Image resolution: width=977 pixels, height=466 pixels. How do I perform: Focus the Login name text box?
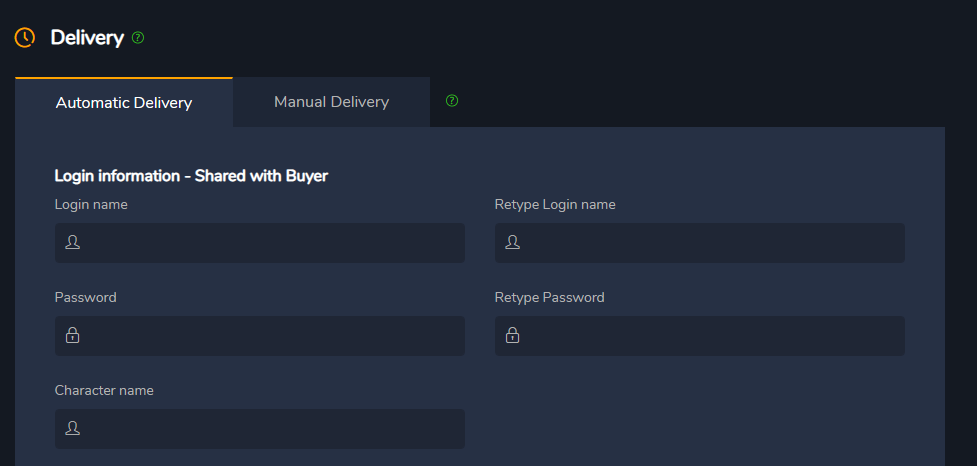(270, 243)
